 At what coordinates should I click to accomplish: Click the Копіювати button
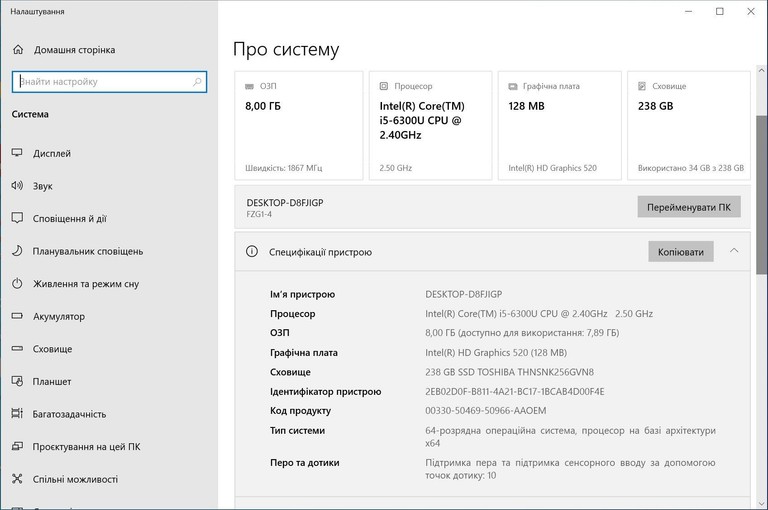(681, 251)
